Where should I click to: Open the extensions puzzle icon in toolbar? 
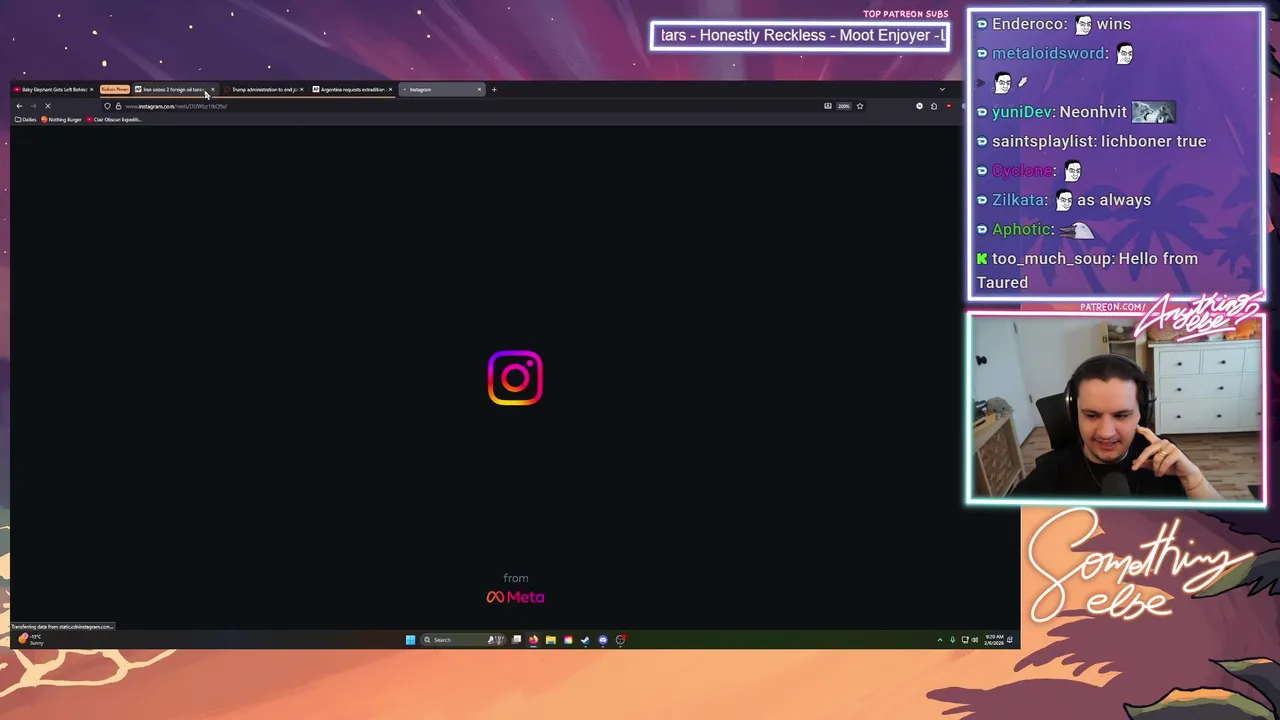pos(934,106)
